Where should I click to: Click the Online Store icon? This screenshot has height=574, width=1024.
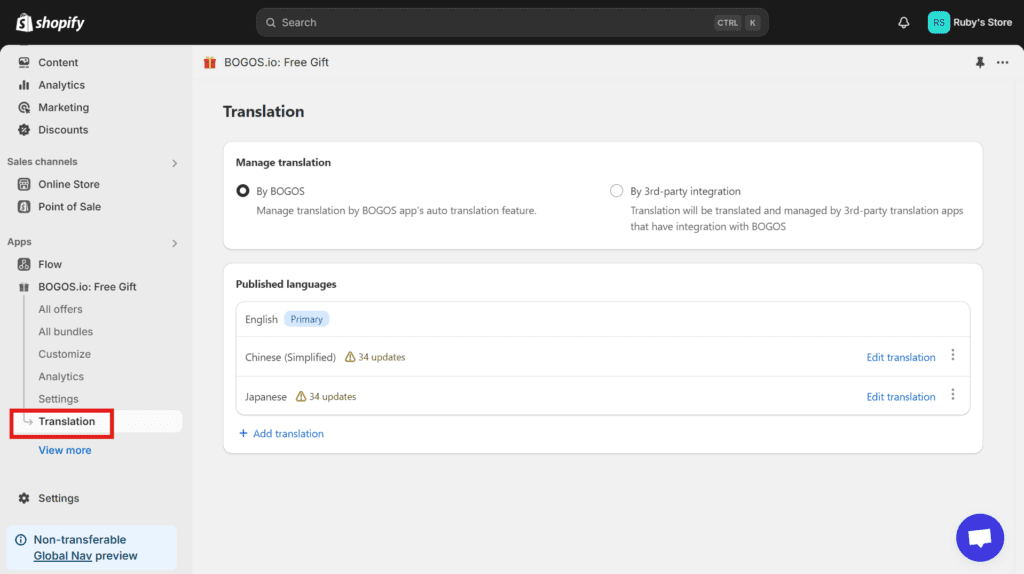click(x=25, y=184)
